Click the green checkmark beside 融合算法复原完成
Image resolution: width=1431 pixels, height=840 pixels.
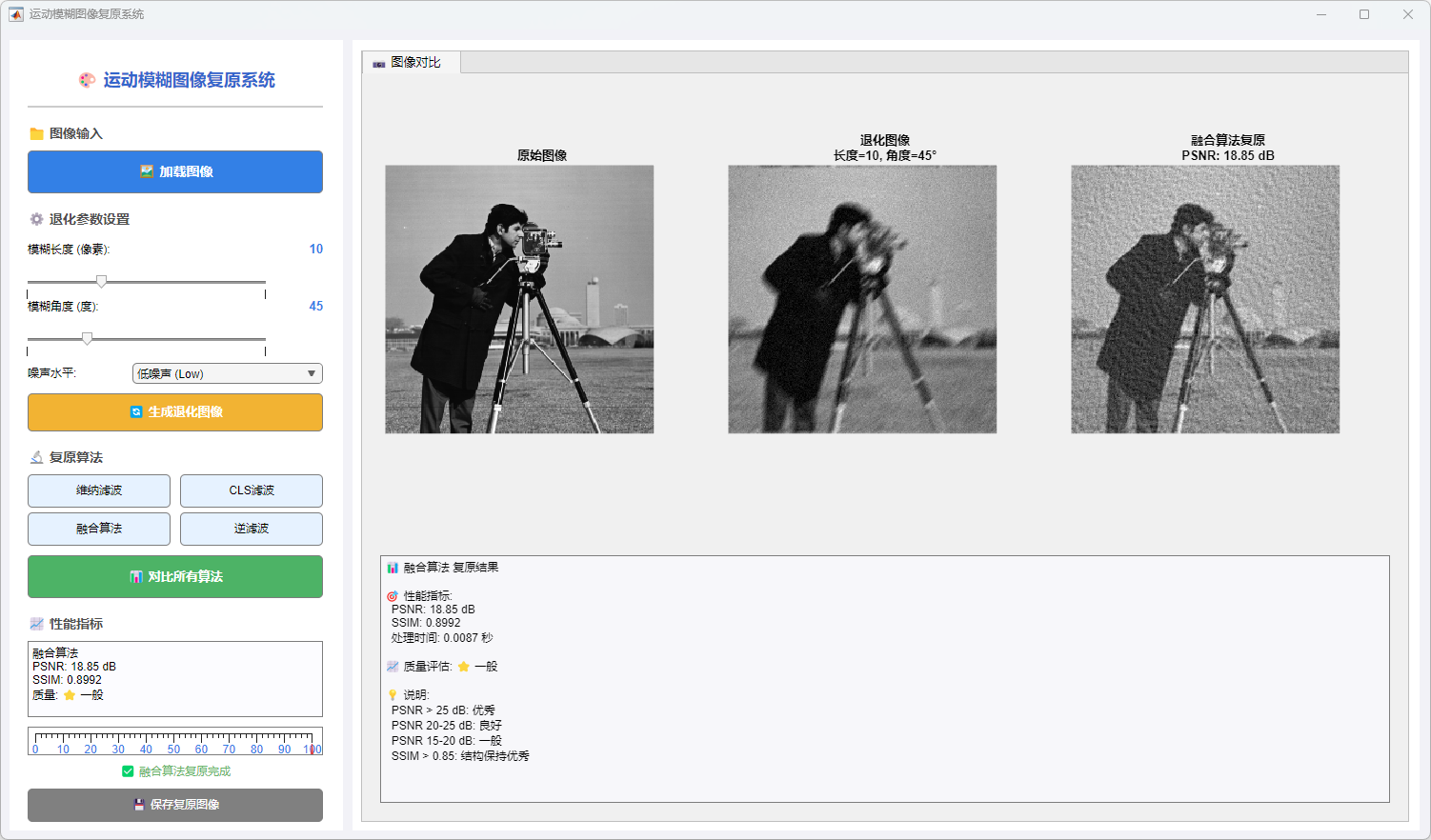[128, 771]
